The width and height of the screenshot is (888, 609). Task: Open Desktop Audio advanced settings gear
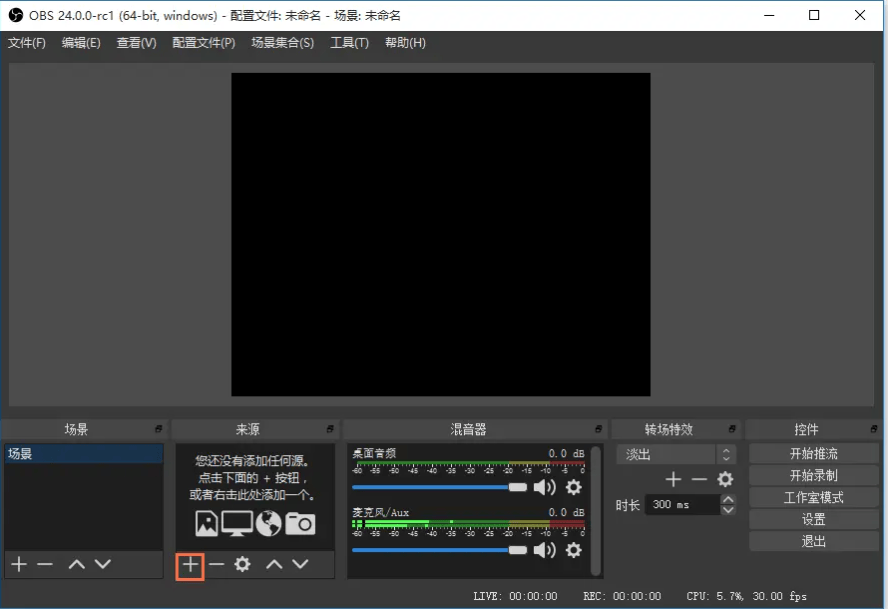tap(574, 488)
